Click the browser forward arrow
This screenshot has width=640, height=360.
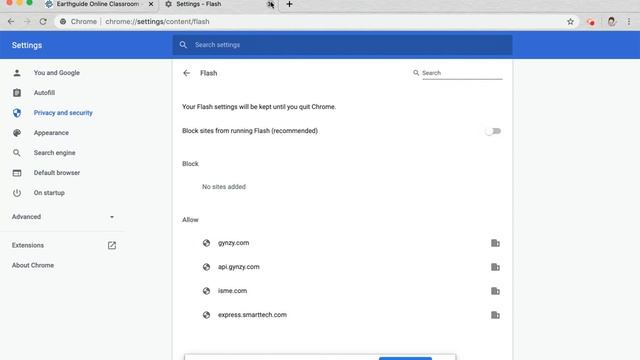pyautogui.click(x=27, y=22)
